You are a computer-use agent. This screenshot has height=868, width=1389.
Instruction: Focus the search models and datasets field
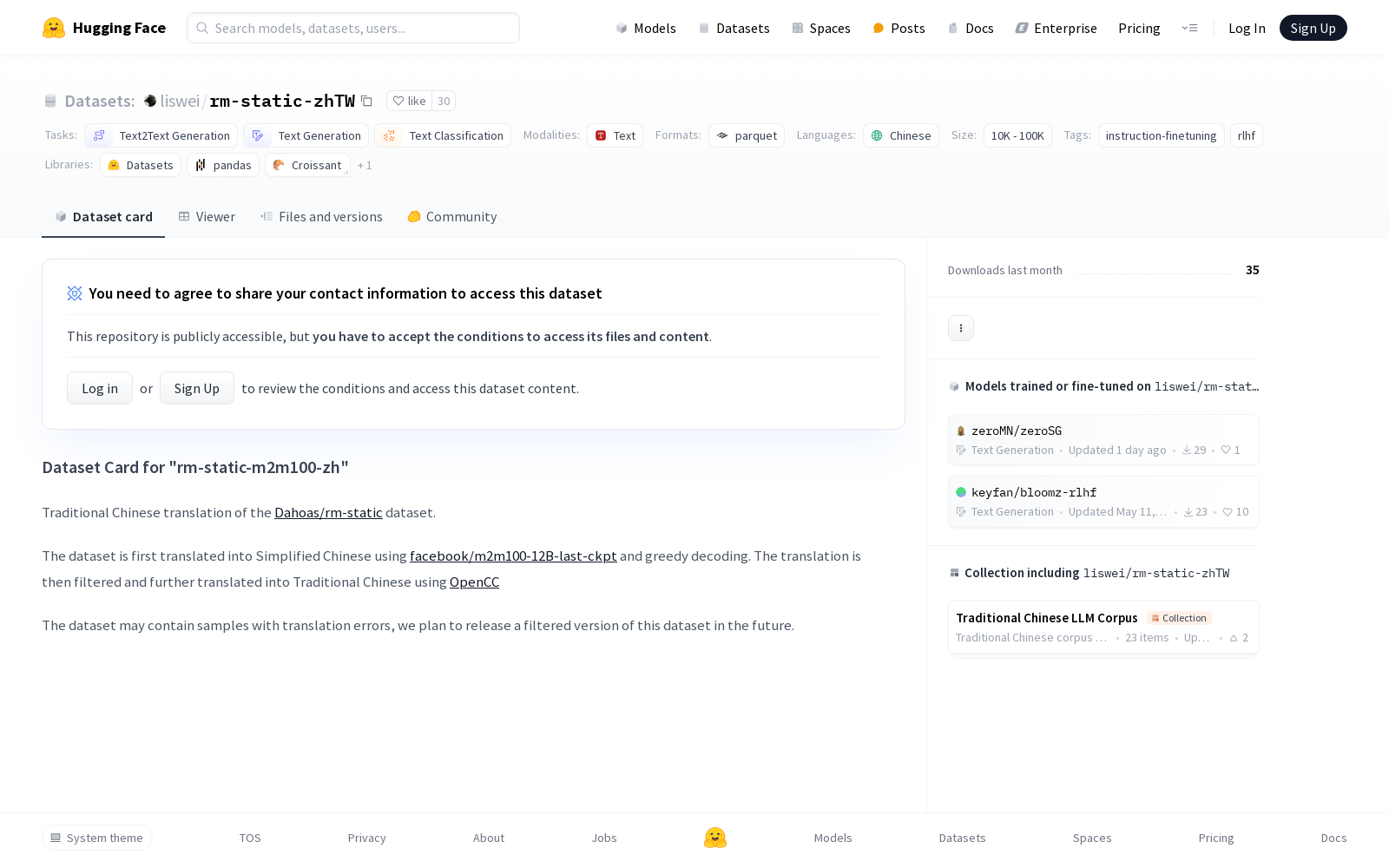pos(353,28)
